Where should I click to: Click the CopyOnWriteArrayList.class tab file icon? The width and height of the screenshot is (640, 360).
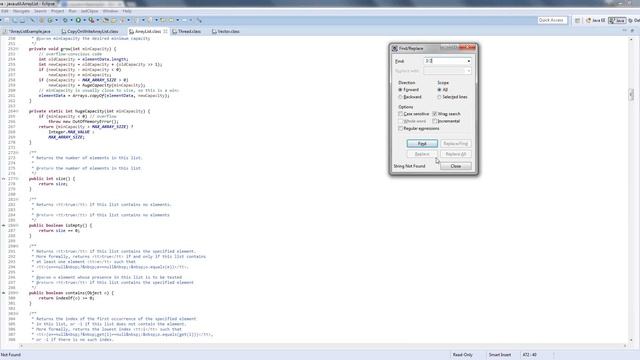(x=64, y=31)
